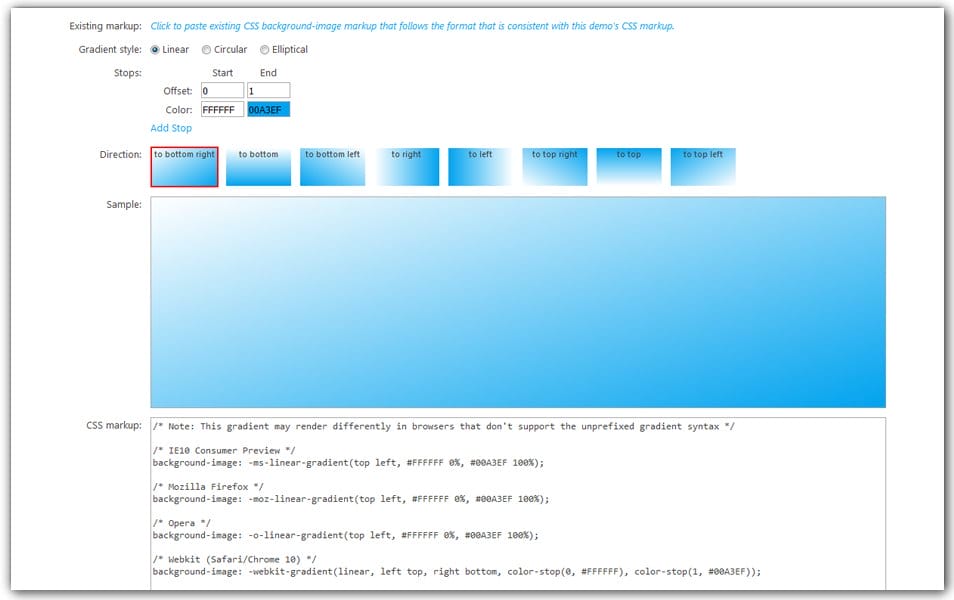This screenshot has height=600, width=954.
Task: Click the FFFFFF start color field
Action: [x=222, y=110]
